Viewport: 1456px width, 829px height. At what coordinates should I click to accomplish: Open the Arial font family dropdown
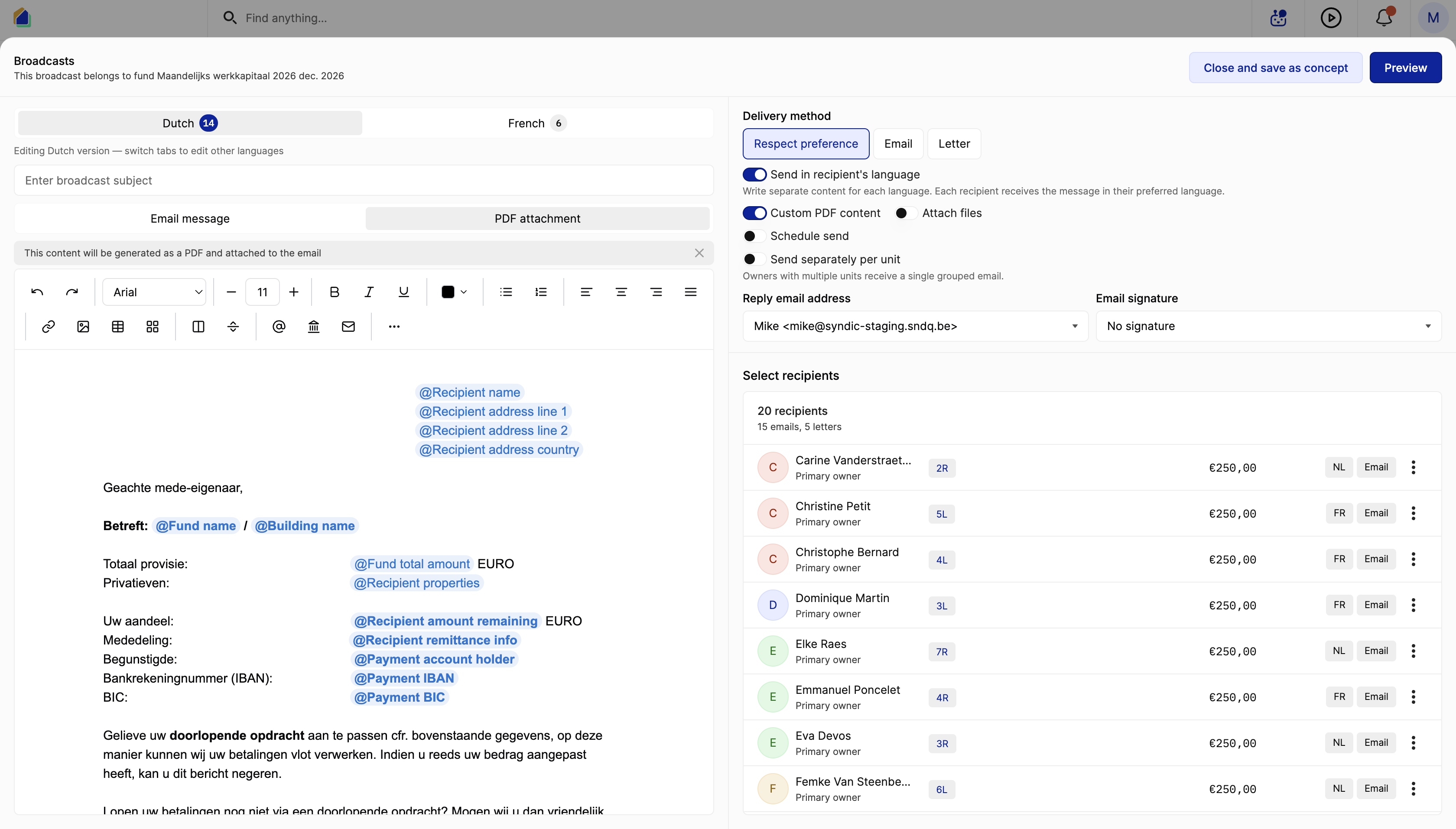coord(154,292)
